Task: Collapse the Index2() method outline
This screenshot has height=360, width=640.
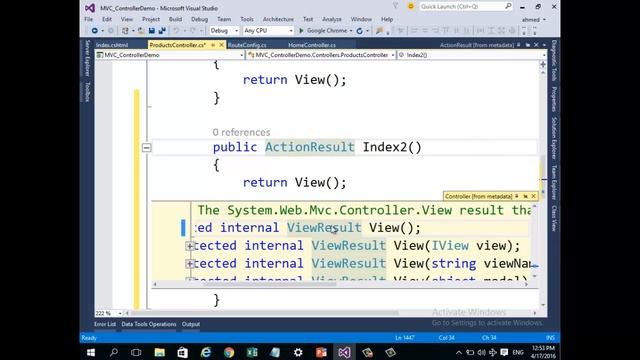Action: (147, 147)
